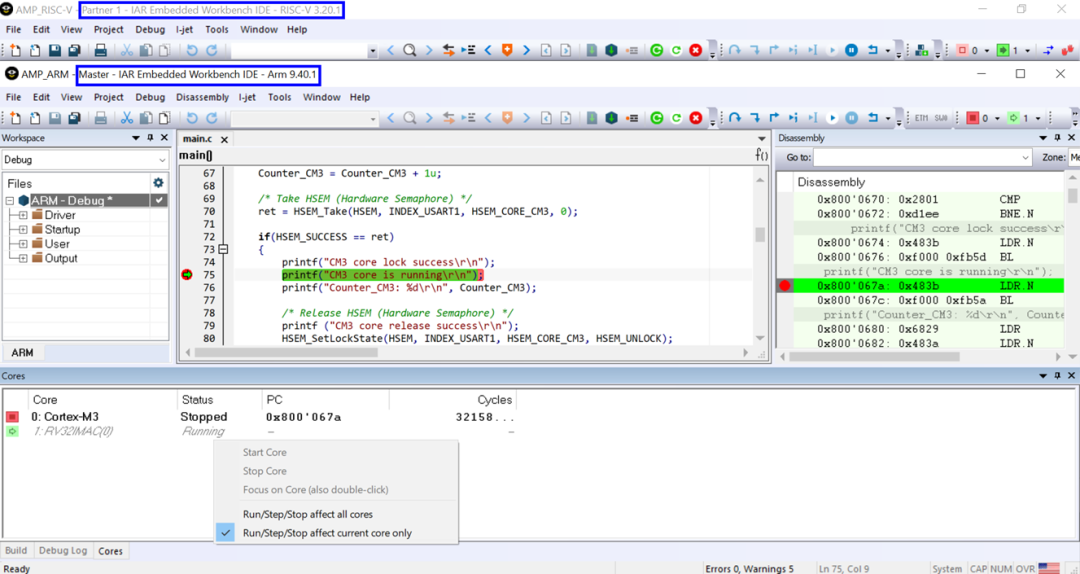Click Step Into icon in Master toolbar

755,118
